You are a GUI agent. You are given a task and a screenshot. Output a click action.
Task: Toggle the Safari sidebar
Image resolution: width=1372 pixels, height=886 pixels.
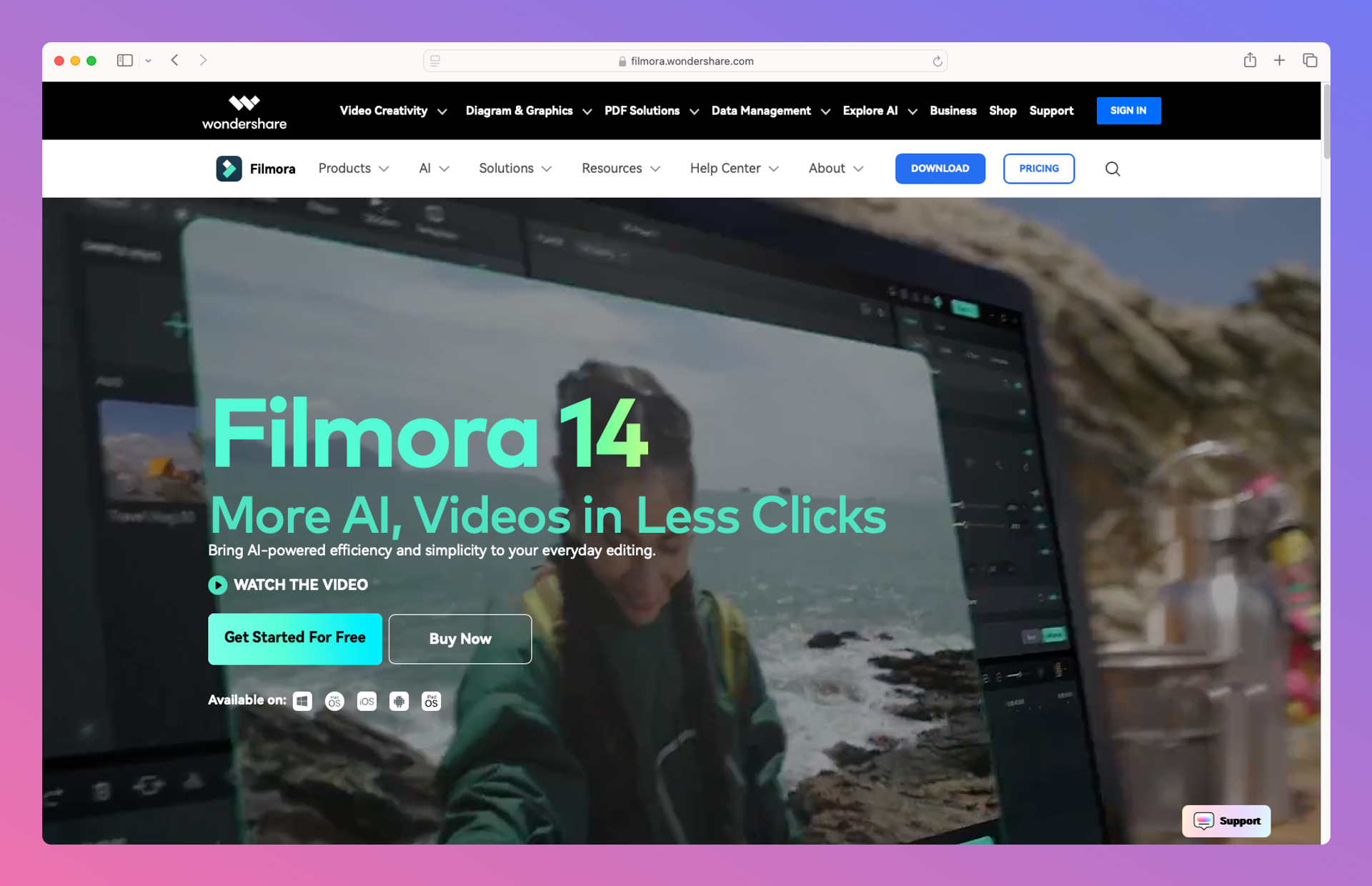[125, 61]
